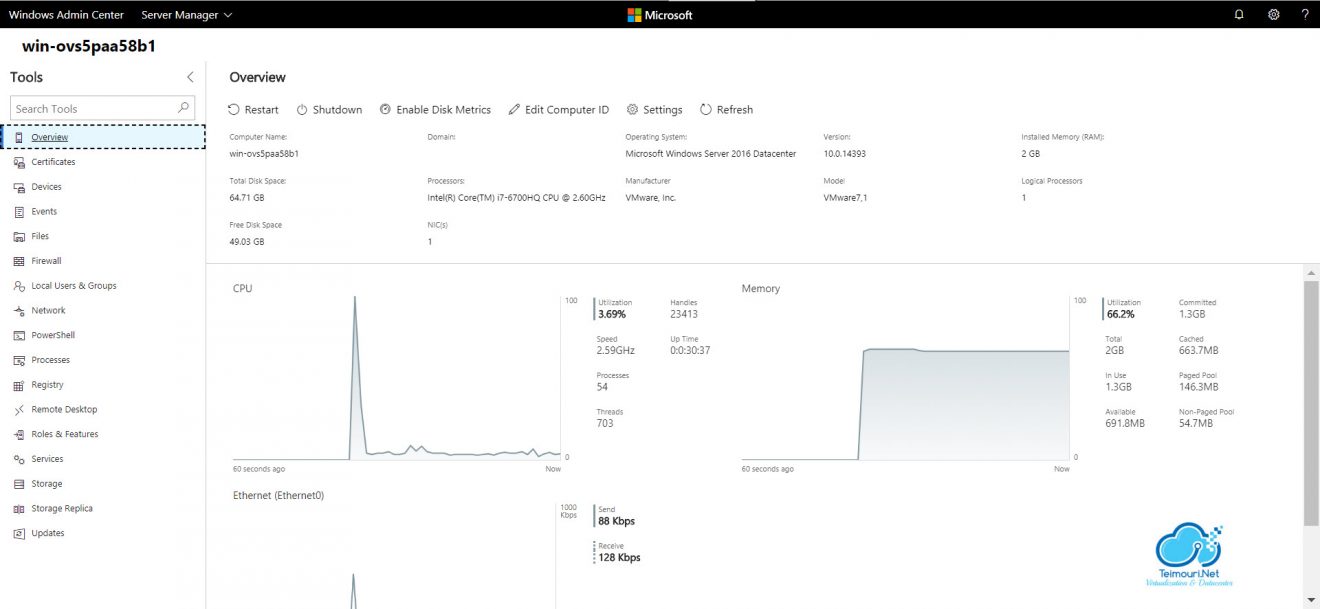Click the Windows Admin Center title

pyautogui.click(x=66, y=15)
